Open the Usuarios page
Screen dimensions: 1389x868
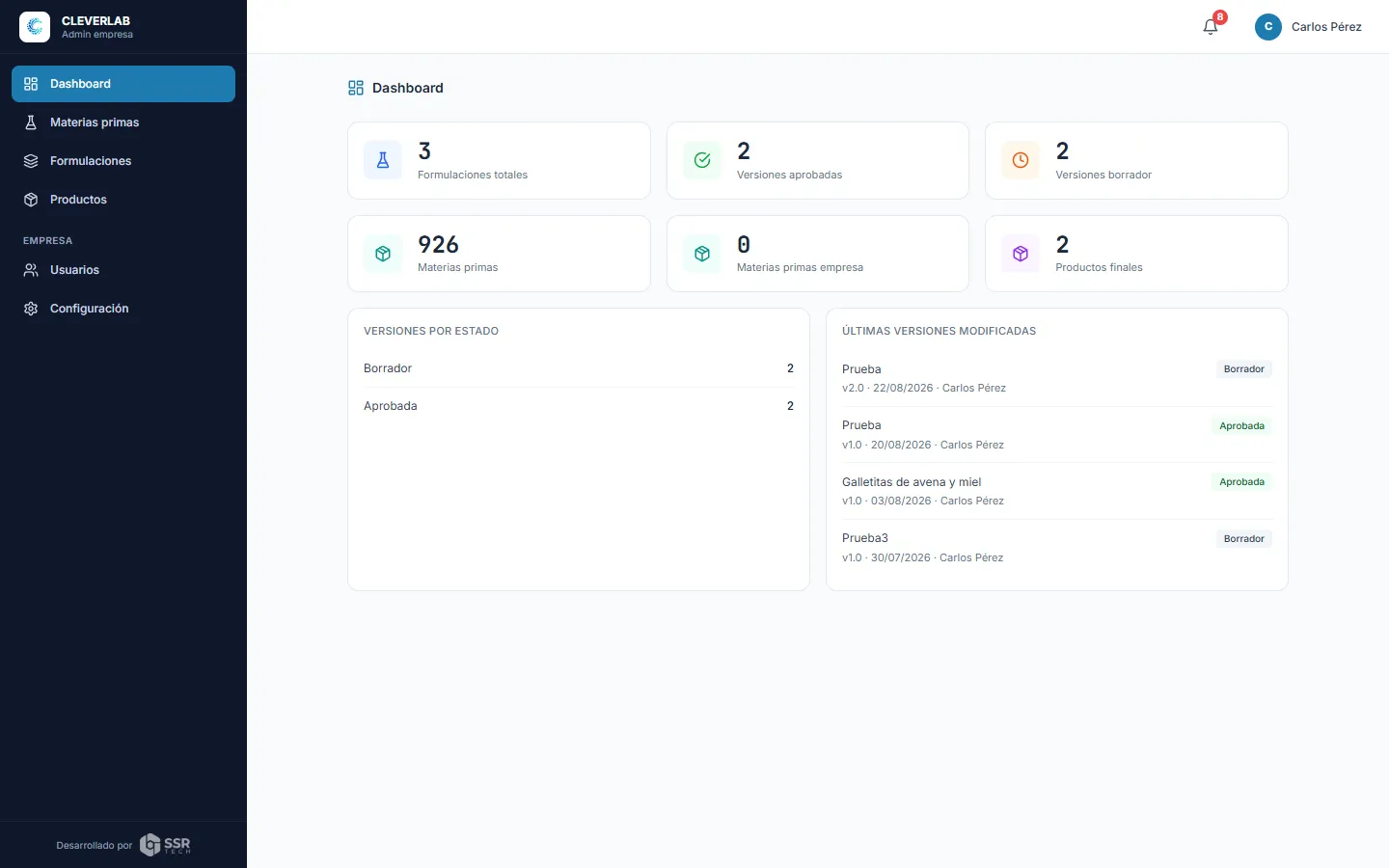click(x=123, y=270)
